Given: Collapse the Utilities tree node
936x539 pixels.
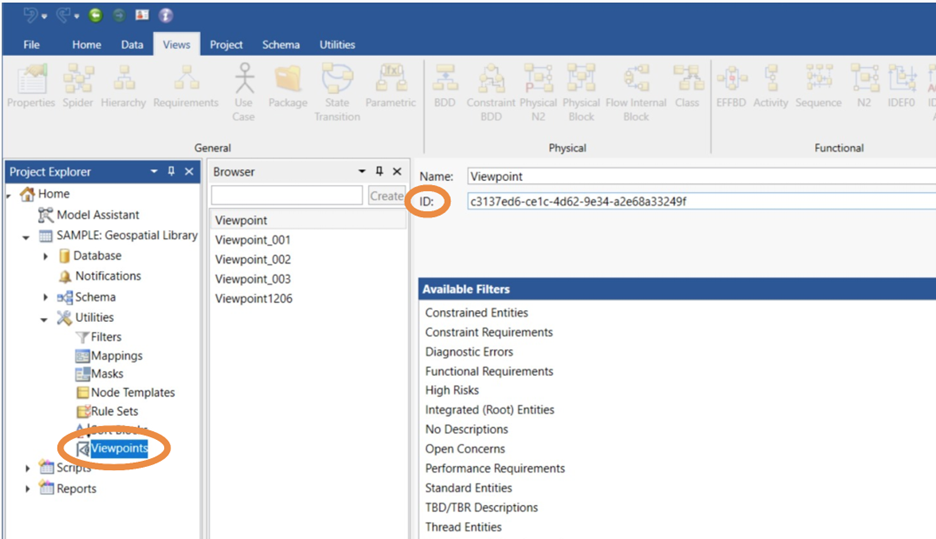Looking at the screenshot, I should [45, 318].
